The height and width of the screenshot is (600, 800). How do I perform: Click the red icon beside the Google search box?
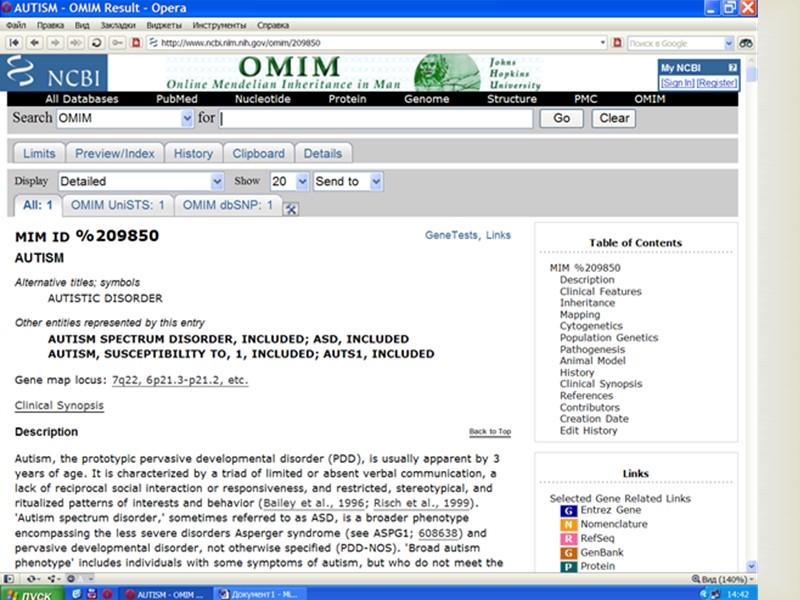point(617,43)
